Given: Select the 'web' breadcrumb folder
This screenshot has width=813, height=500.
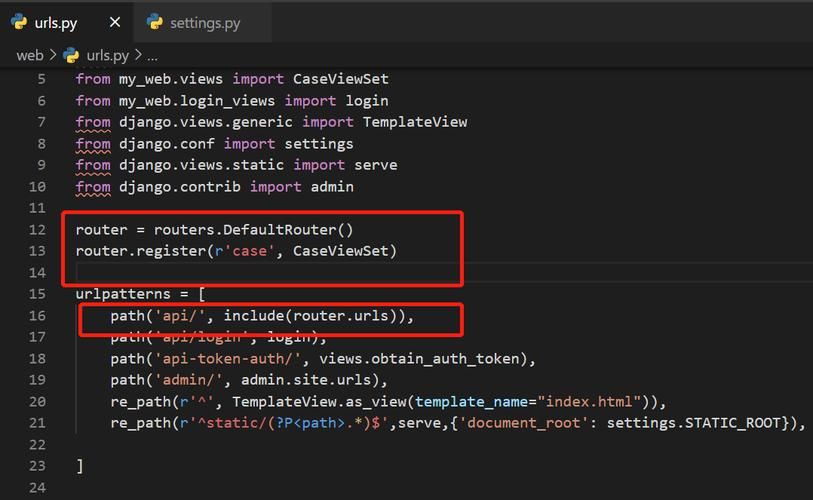Looking at the screenshot, I should pyautogui.click(x=30, y=55).
